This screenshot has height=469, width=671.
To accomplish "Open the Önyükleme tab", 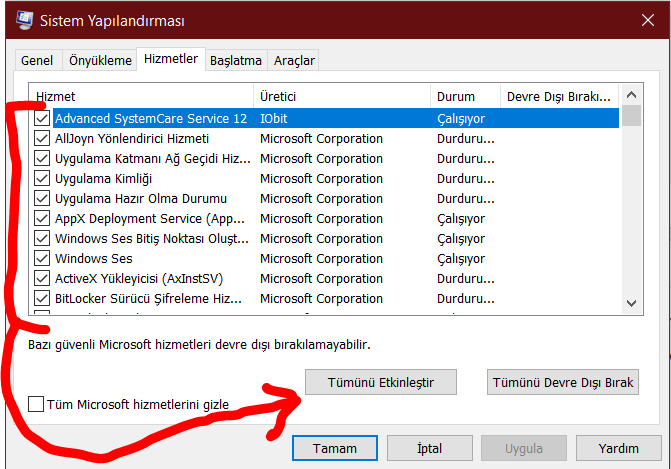I will click(x=100, y=60).
